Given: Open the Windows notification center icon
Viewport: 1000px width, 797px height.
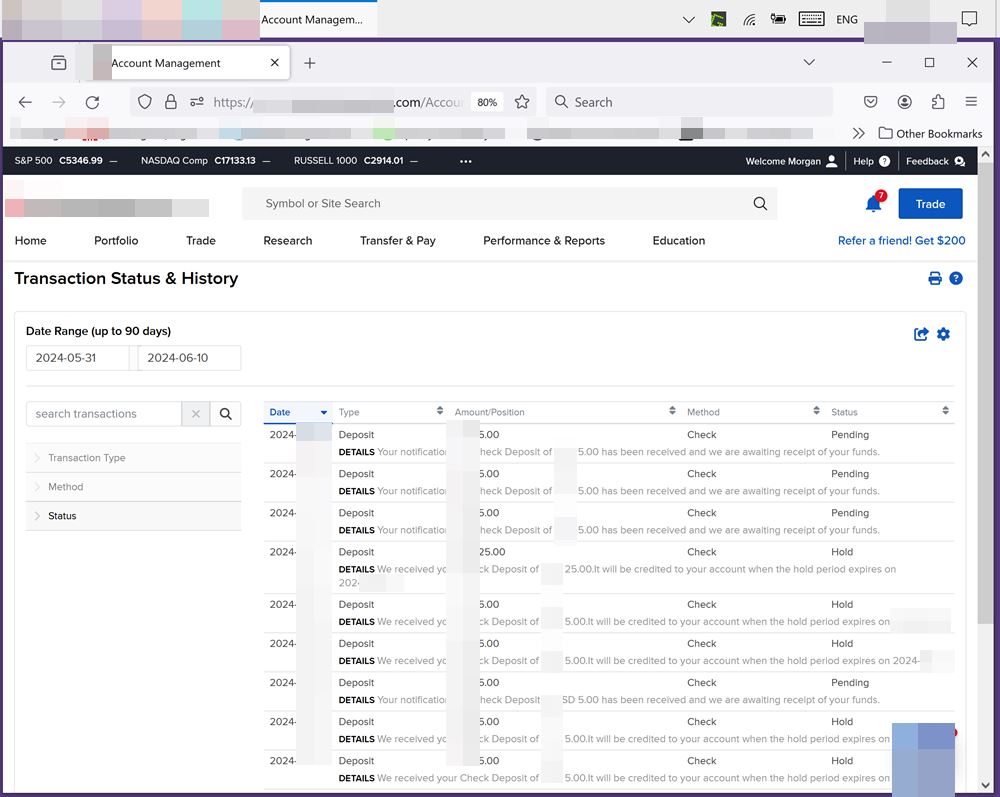Looking at the screenshot, I should click(x=969, y=19).
